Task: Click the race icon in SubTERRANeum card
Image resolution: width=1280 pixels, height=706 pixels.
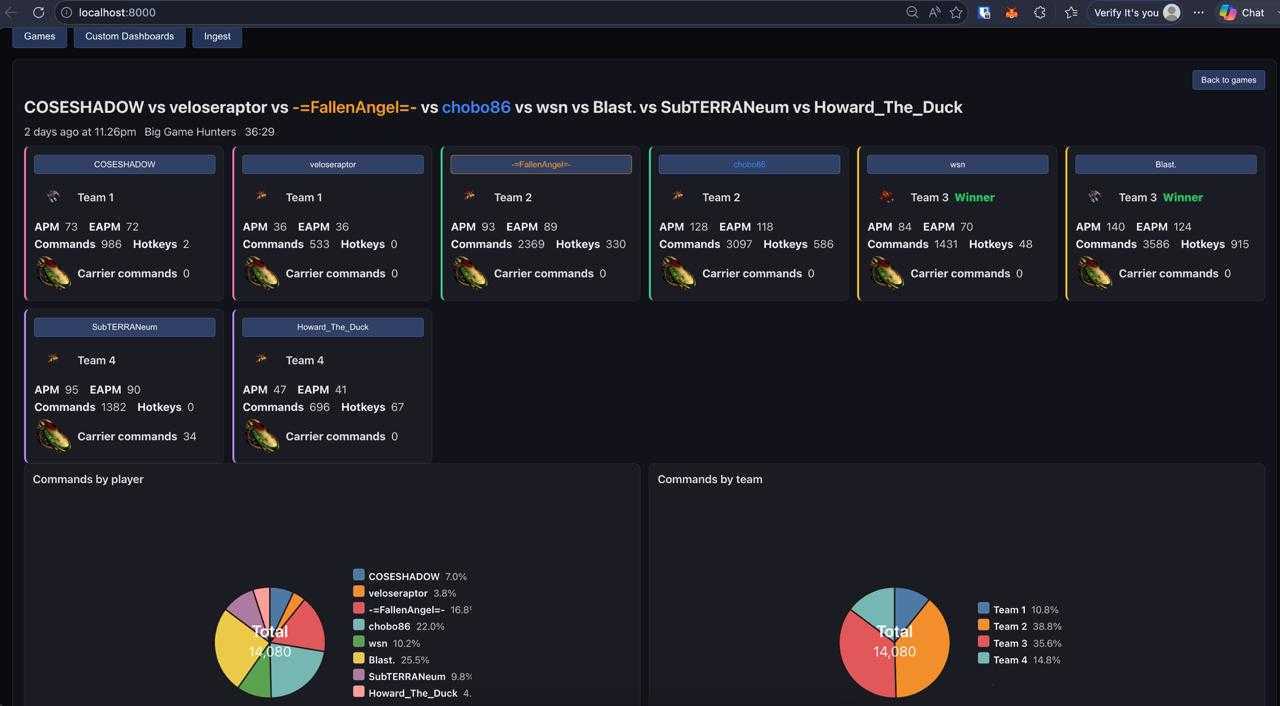Action: tap(53, 360)
